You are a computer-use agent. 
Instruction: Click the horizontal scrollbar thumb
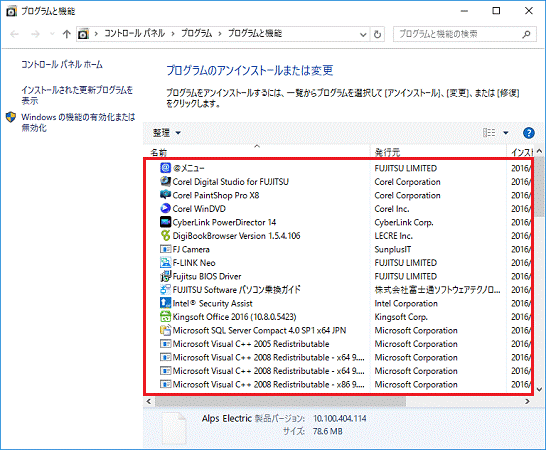click(x=280, y=401)
